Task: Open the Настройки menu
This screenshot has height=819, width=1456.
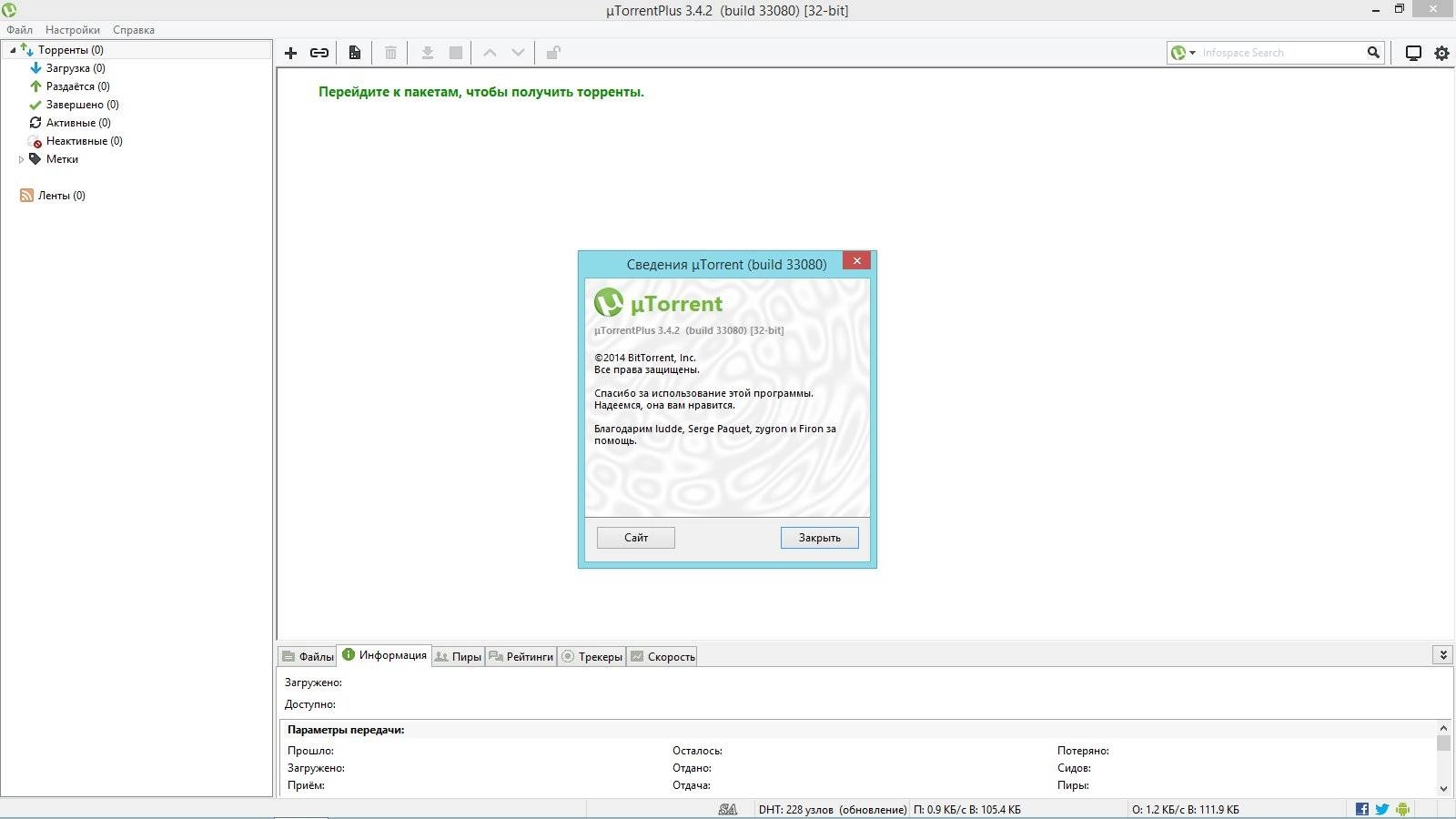Action: point(72,29)
